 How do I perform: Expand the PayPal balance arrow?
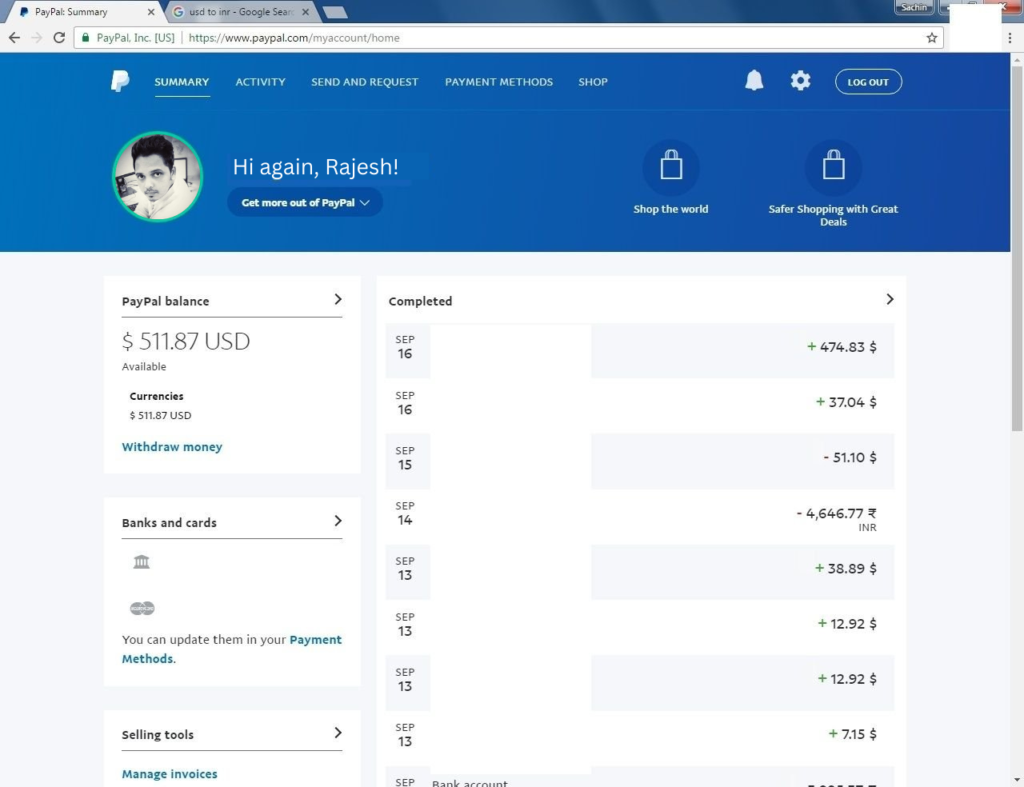(338, 299)
